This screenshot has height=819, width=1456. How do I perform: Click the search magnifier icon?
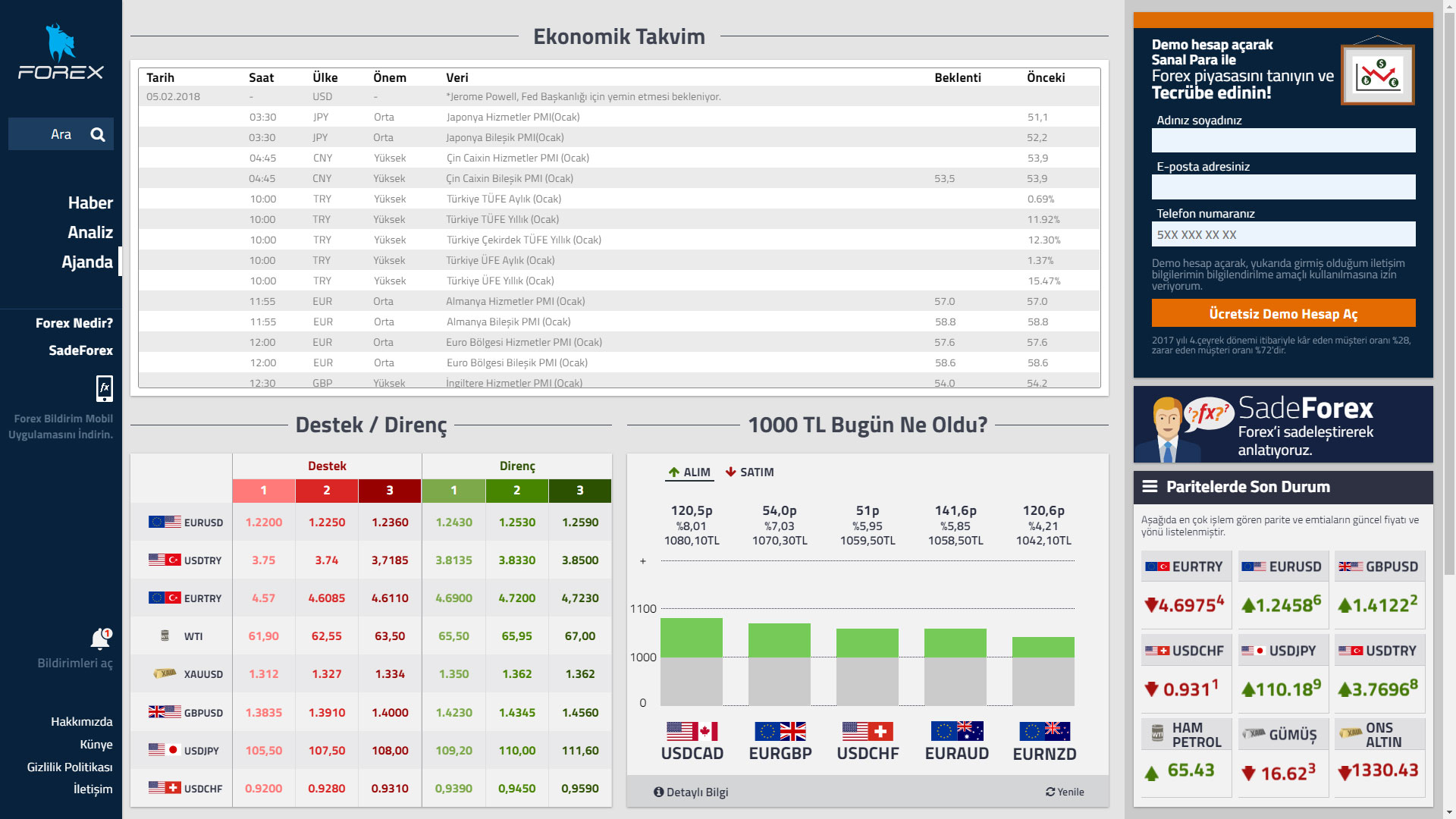[98, 134]
